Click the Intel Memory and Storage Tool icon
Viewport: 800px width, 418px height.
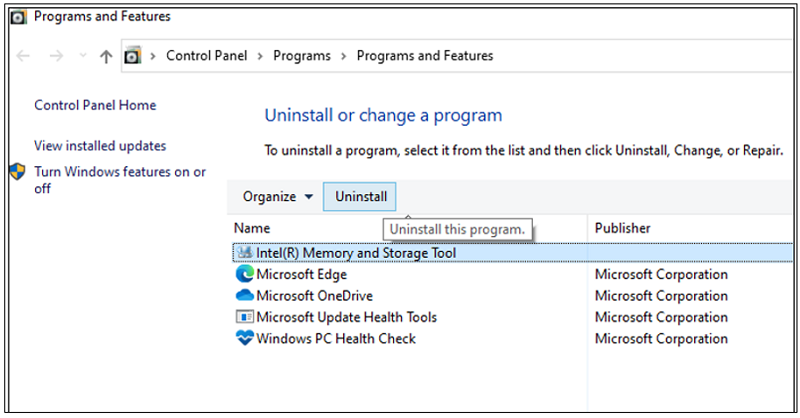pyautogui.click(x=244, y=253)
